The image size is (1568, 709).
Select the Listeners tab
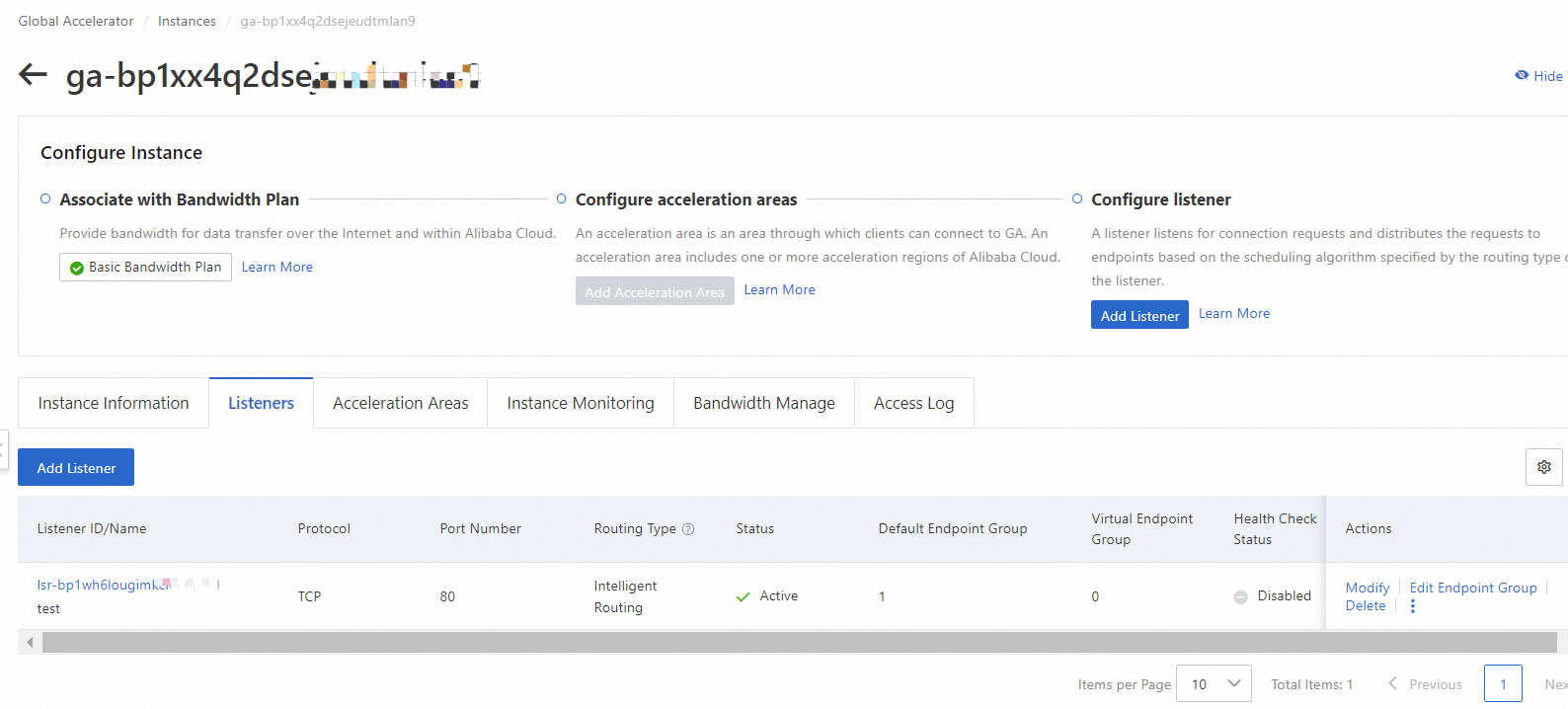click(x=261, y=403)
